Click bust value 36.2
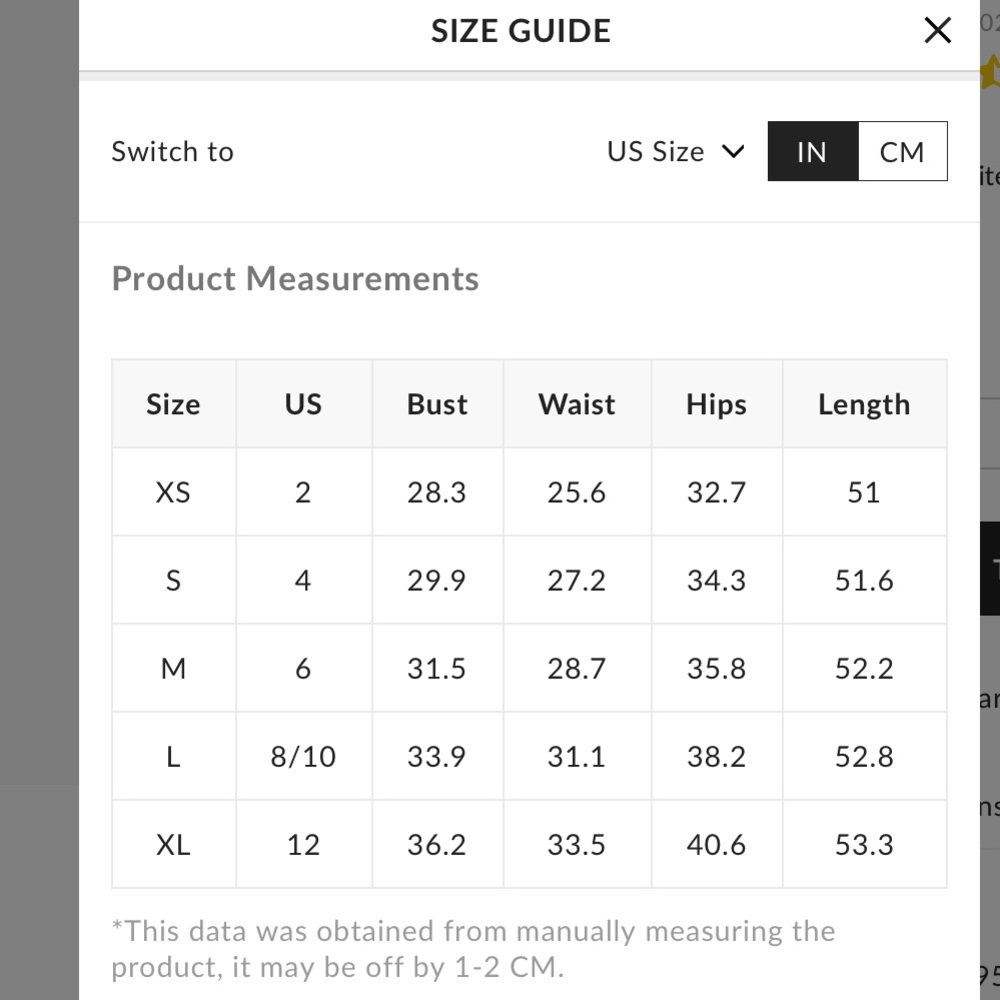1000x1000 pixels. tap(438, 844)
